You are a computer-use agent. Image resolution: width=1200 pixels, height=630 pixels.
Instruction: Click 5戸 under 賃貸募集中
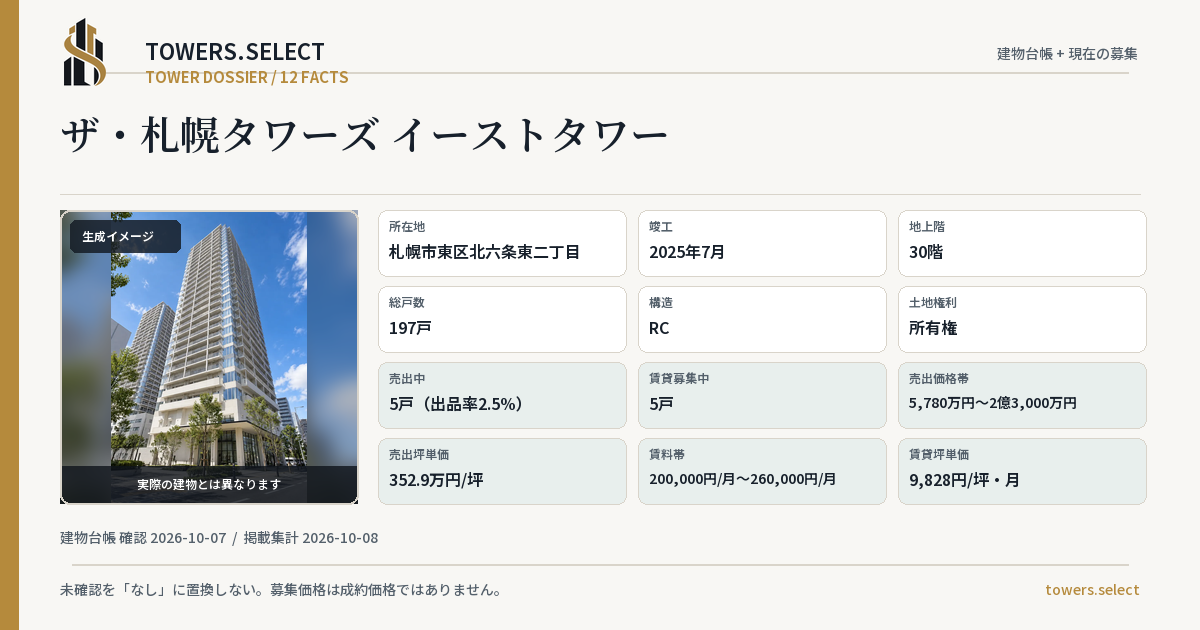[x=661, y=404]
